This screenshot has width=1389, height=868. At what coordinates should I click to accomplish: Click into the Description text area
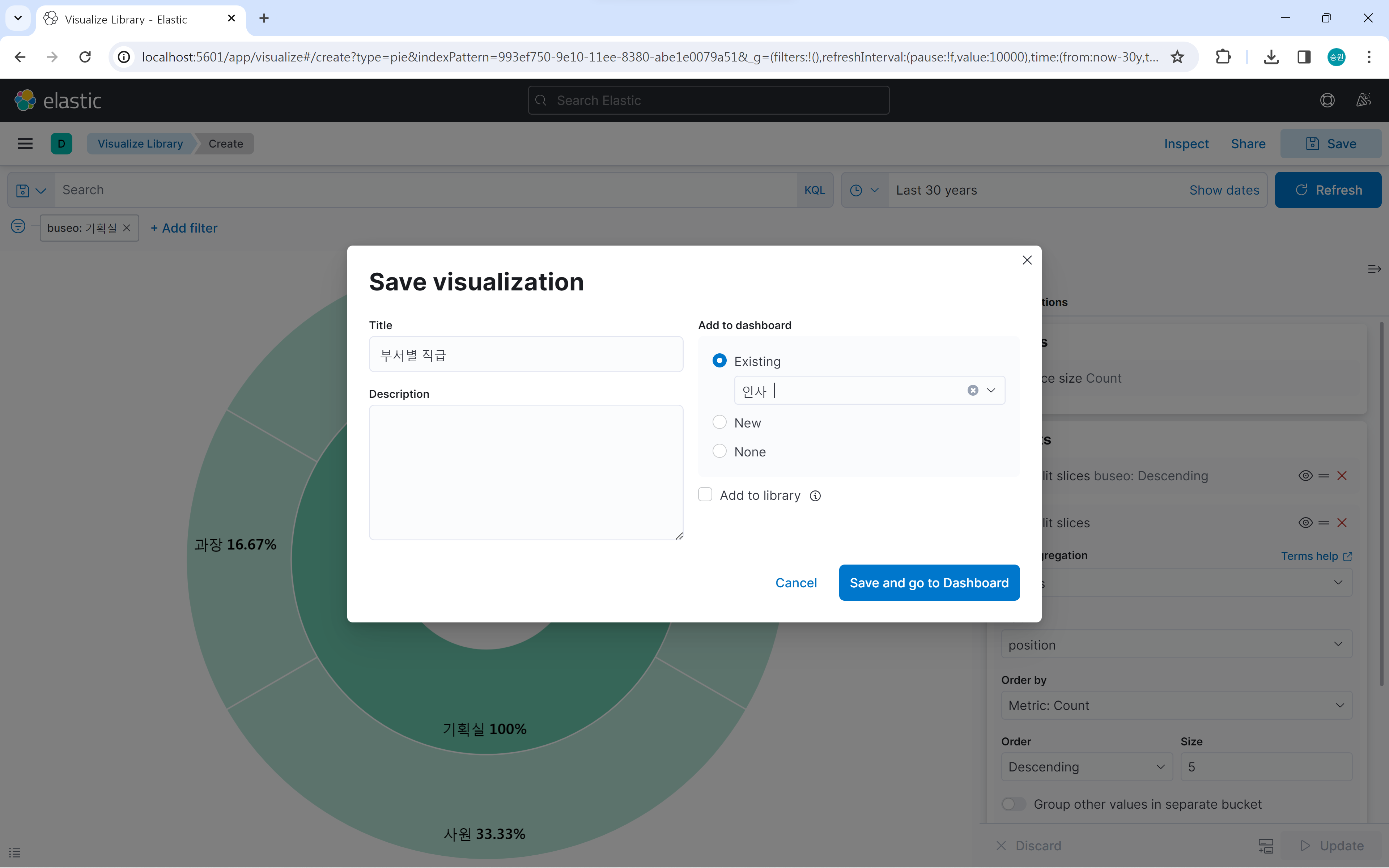[x=526, y=472]
